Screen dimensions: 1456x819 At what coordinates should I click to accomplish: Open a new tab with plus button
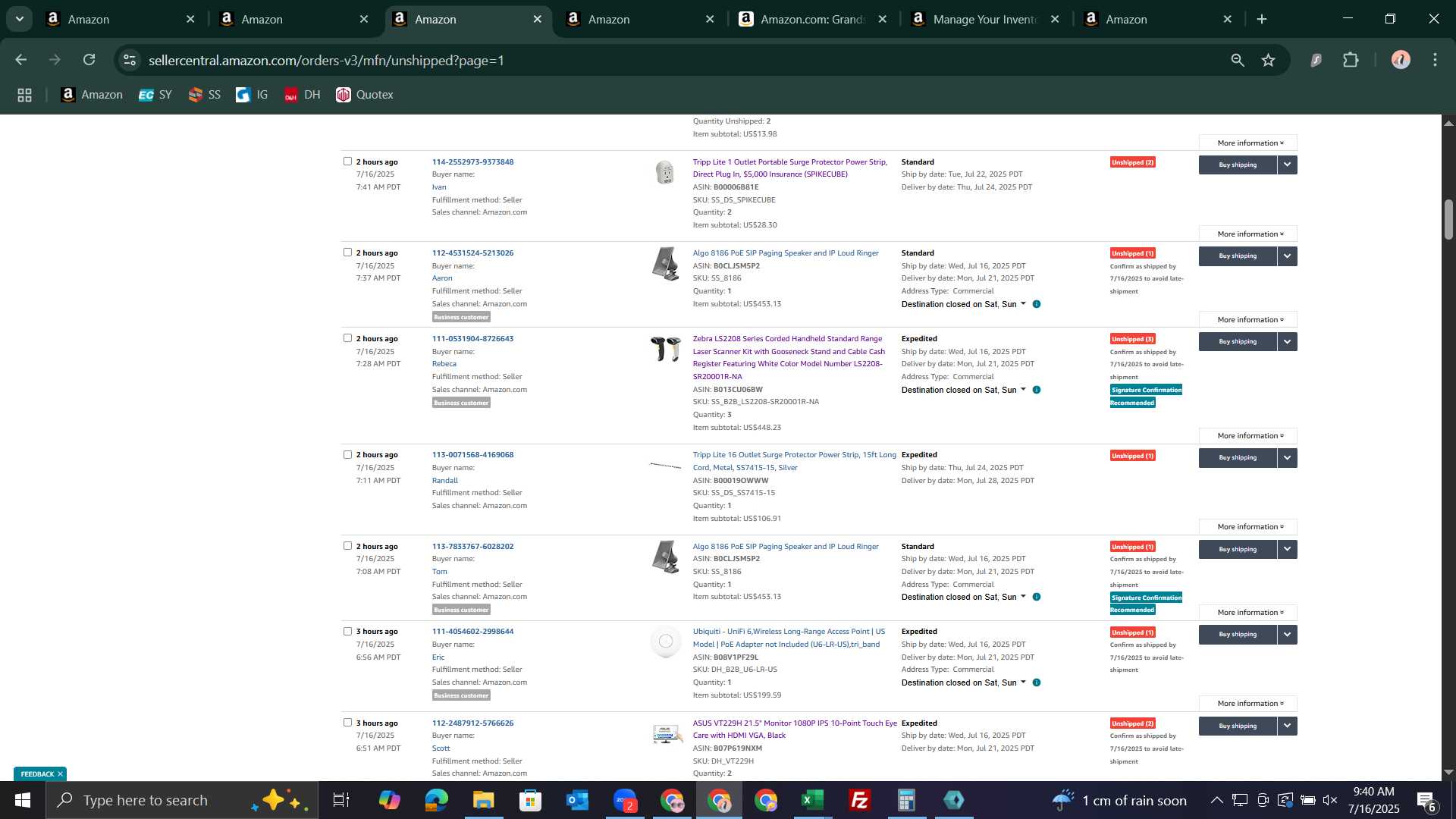(x=1262, y=19)
